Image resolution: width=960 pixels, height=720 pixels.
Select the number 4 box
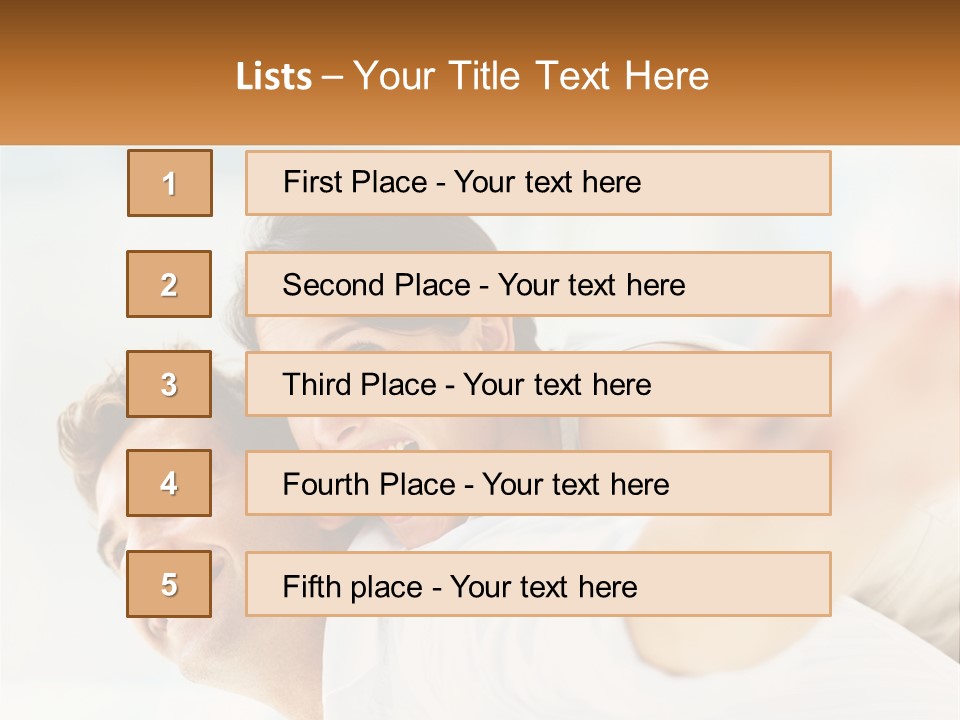[x=169, y=483]
